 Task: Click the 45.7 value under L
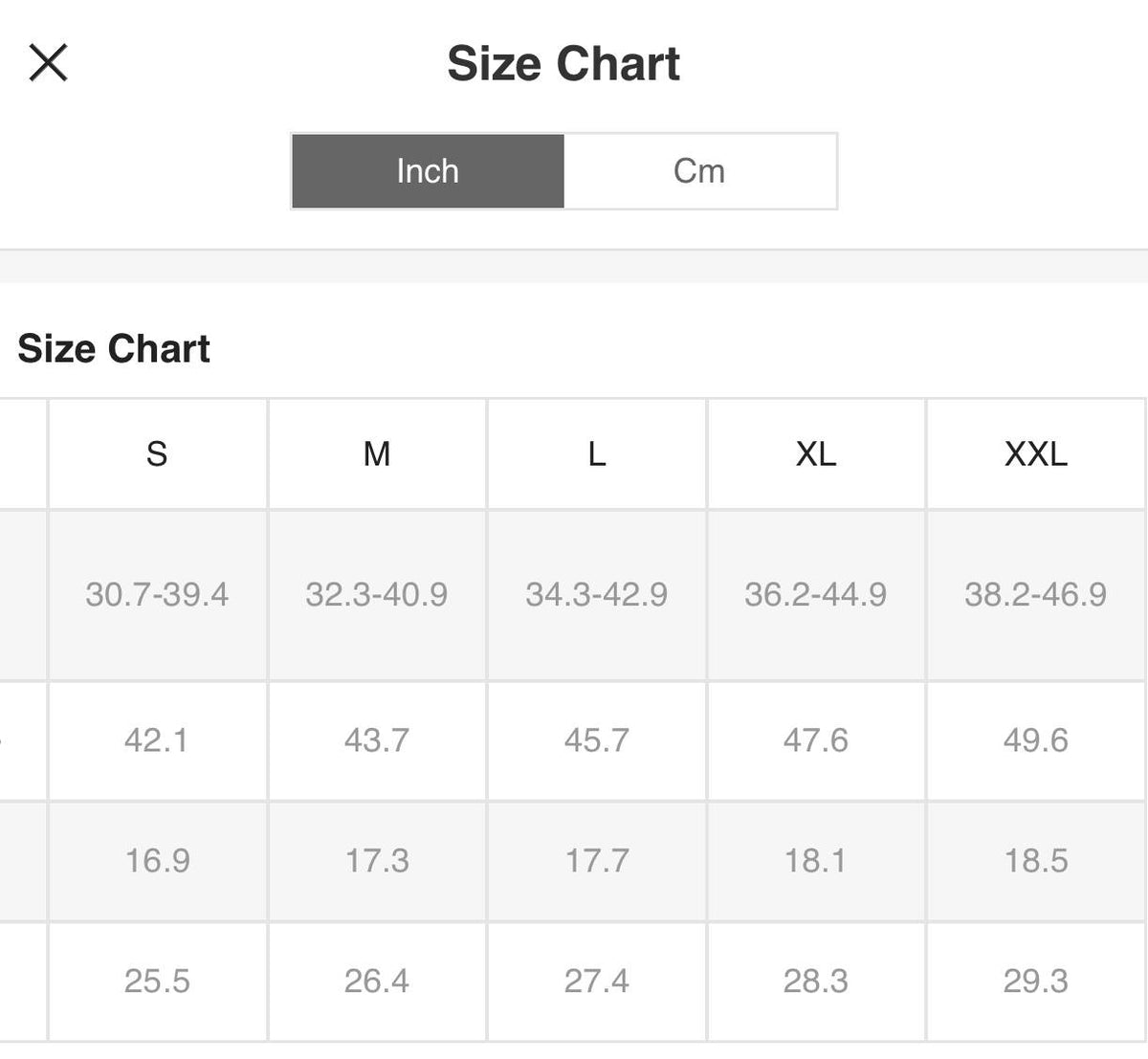coord(596,740)
